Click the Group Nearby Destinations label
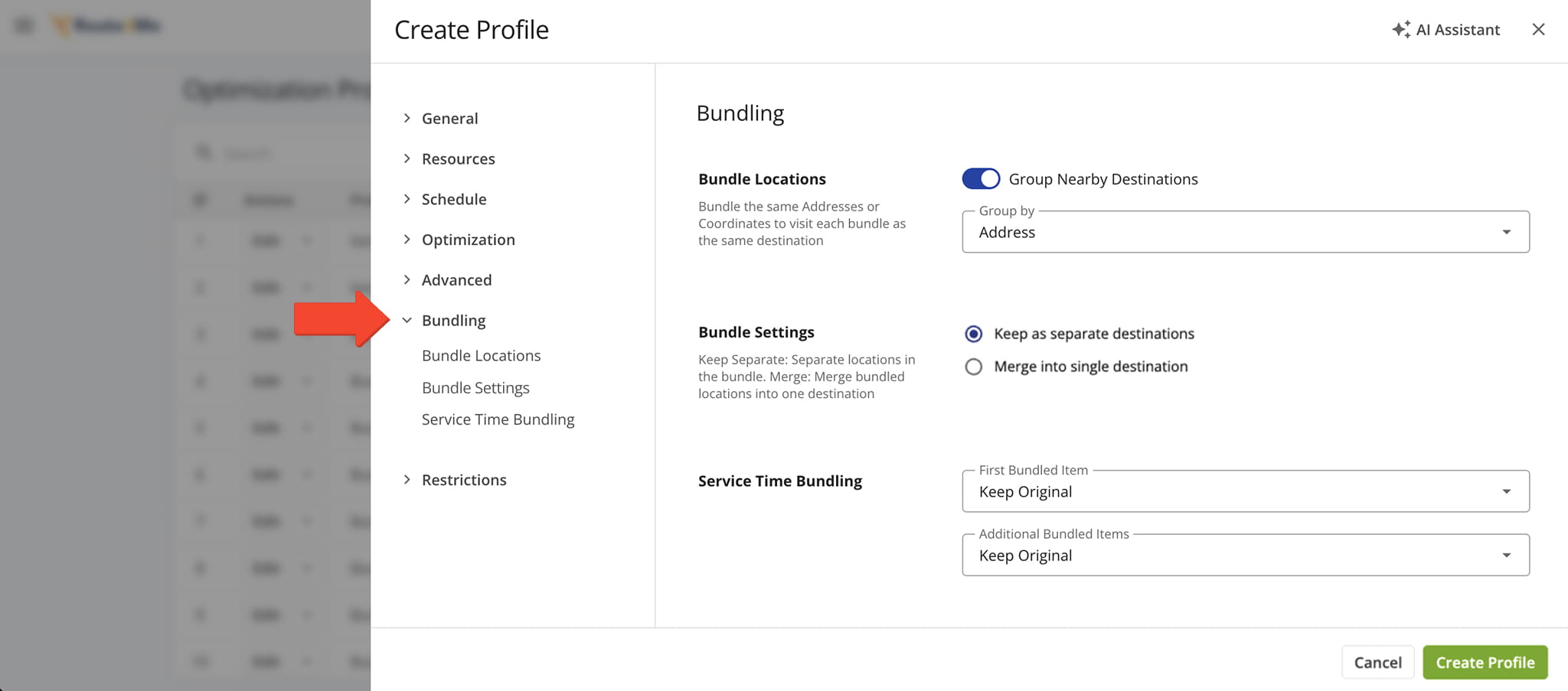 tap(1103, 179)
